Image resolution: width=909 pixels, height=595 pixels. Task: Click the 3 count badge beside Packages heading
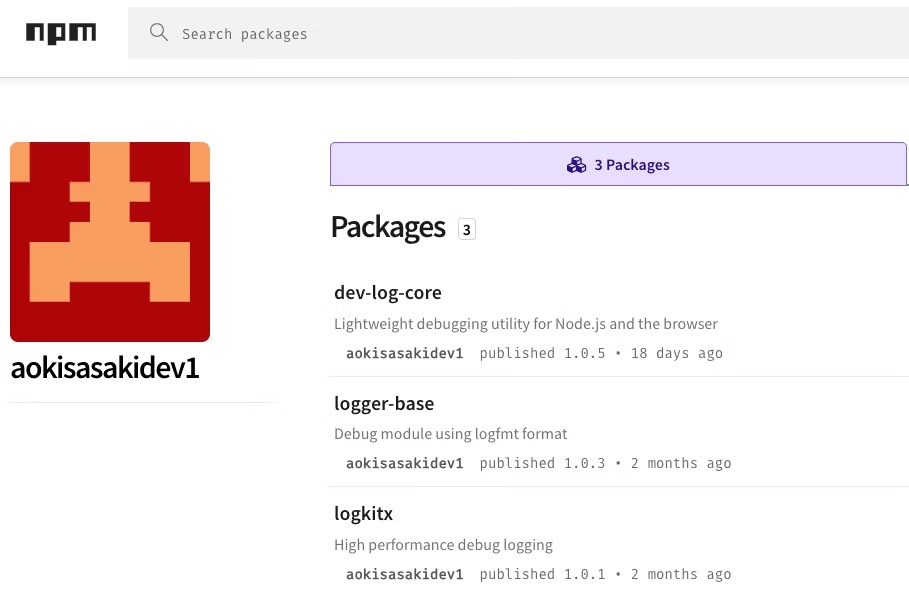466,229
